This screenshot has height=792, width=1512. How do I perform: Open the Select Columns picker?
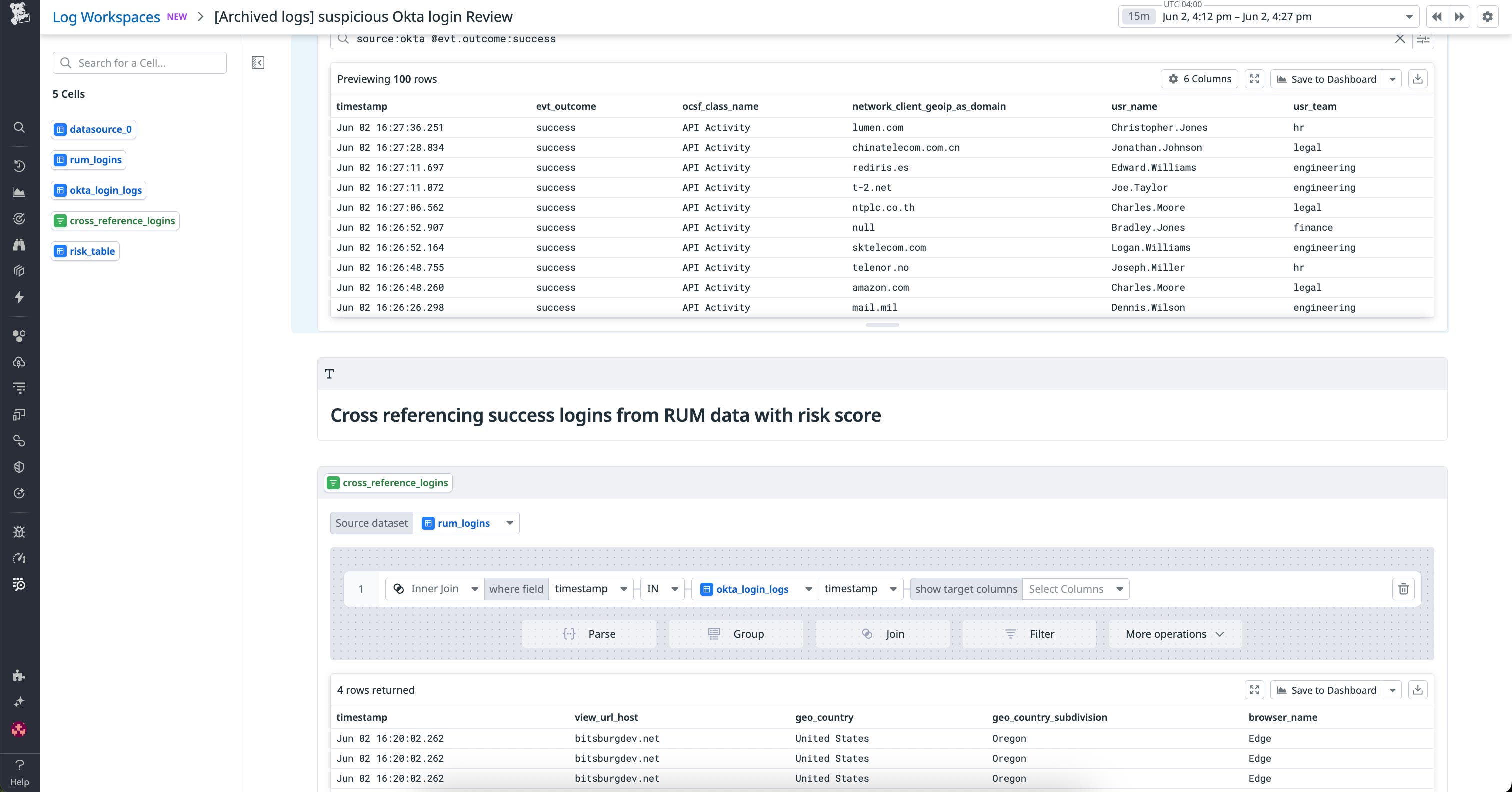pos(1075,589)
